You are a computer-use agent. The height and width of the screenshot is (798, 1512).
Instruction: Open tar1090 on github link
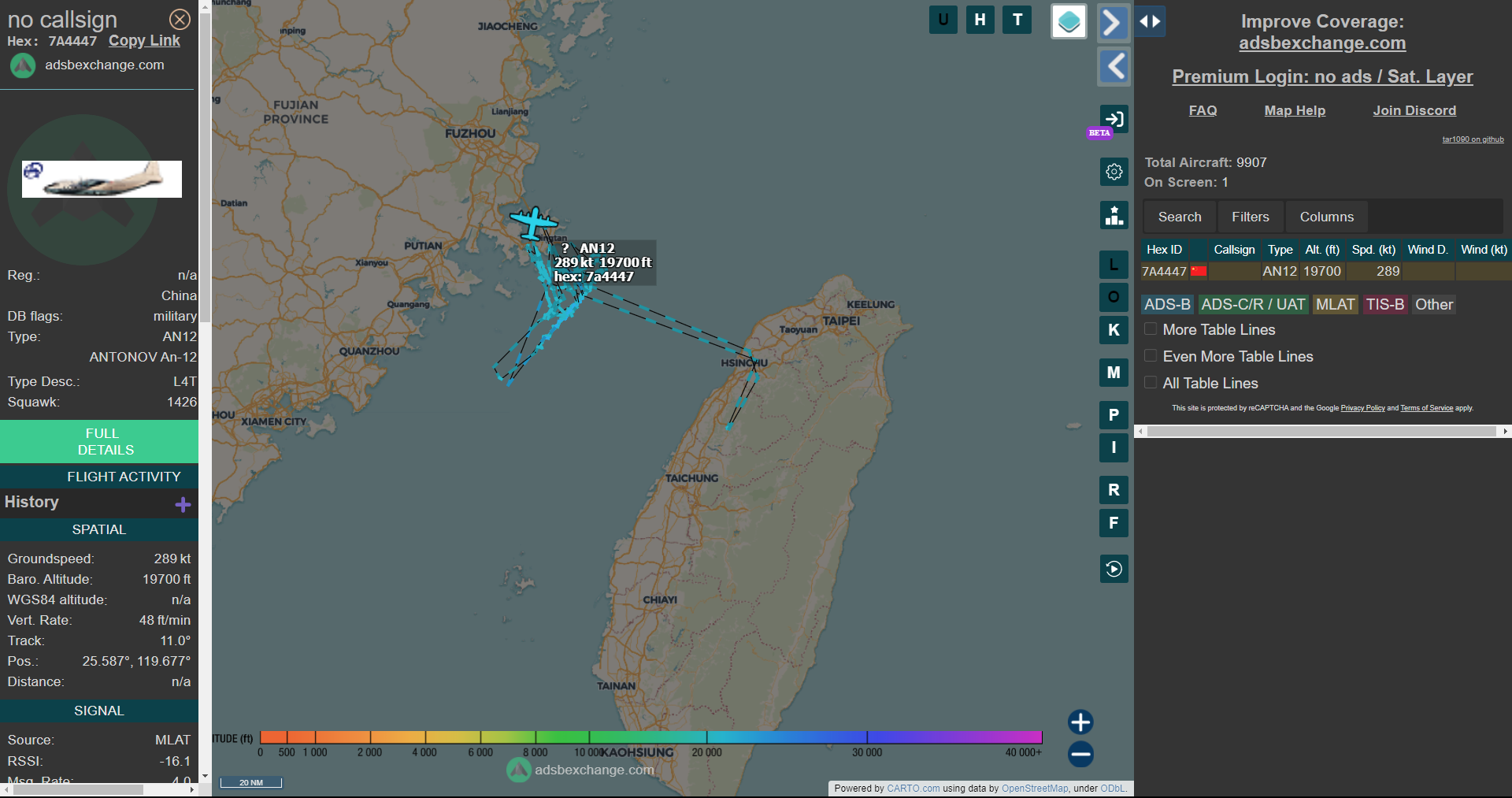1473,139
